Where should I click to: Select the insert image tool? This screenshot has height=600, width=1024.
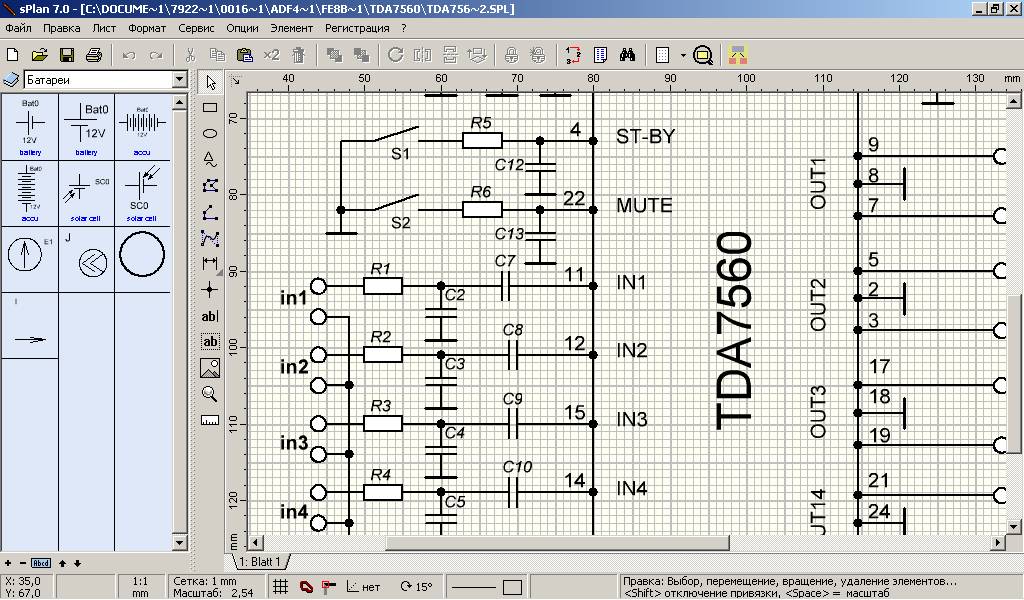tap(210, 368)
